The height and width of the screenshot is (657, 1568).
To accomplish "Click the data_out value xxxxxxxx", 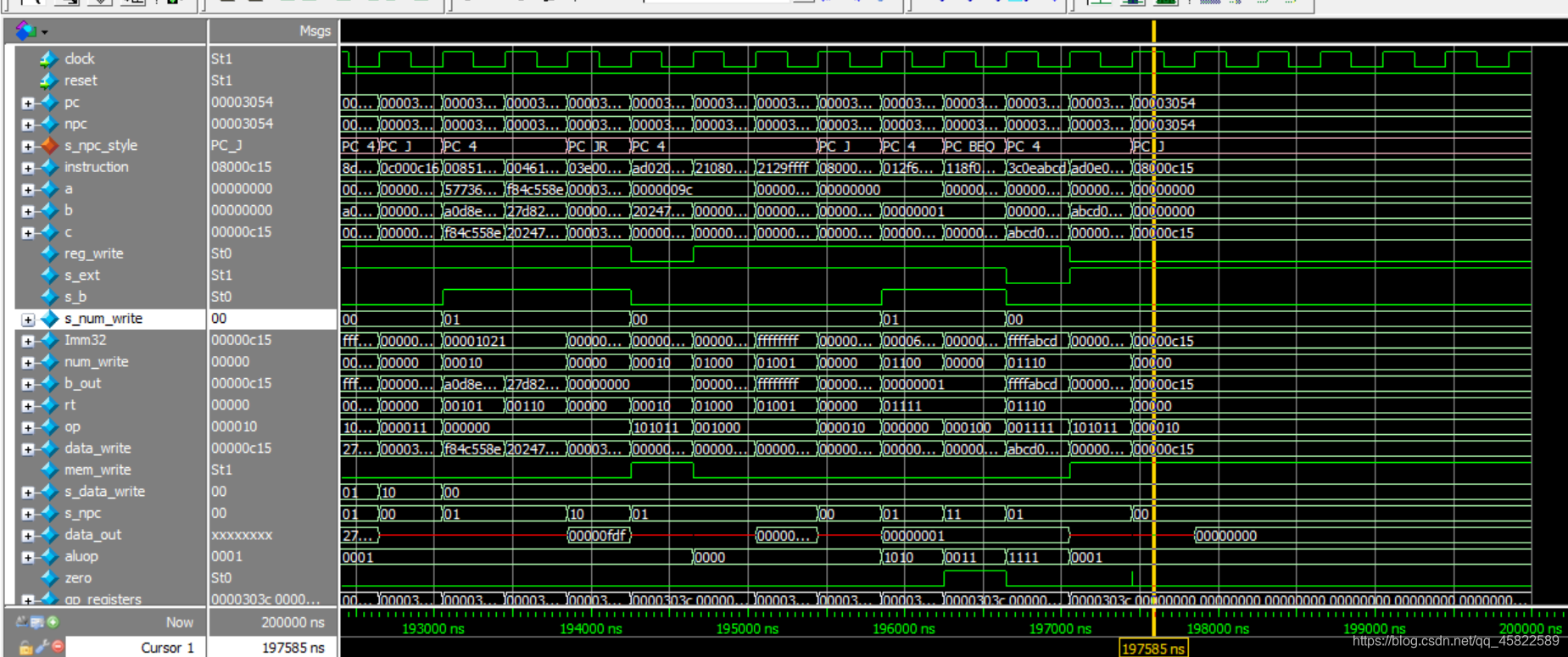I will [x=242, y=535].
